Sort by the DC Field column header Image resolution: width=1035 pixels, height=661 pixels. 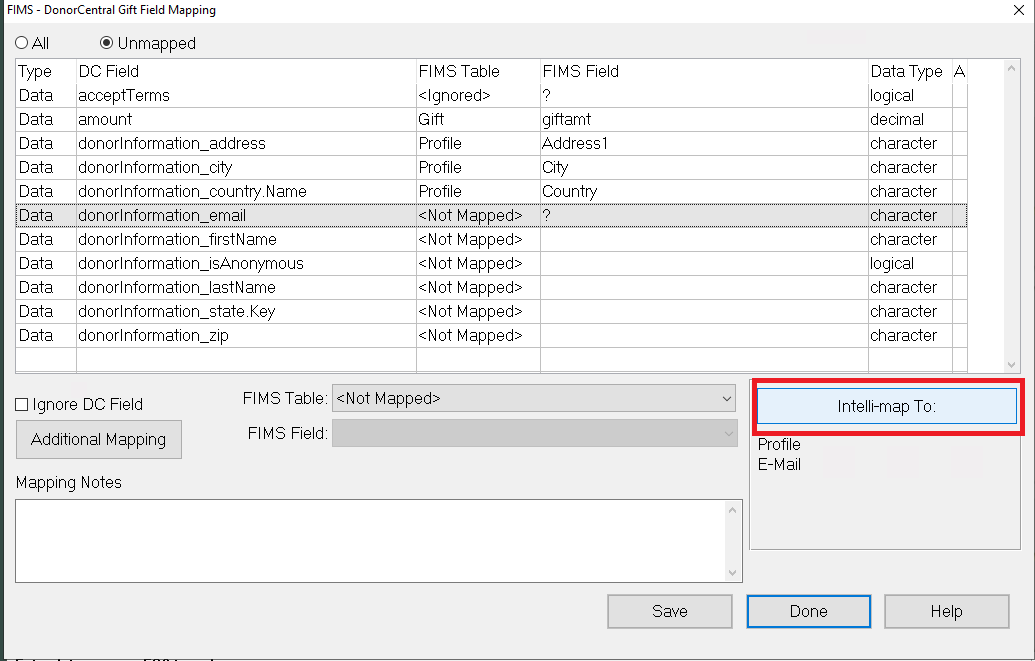click(x=246, y=71)
